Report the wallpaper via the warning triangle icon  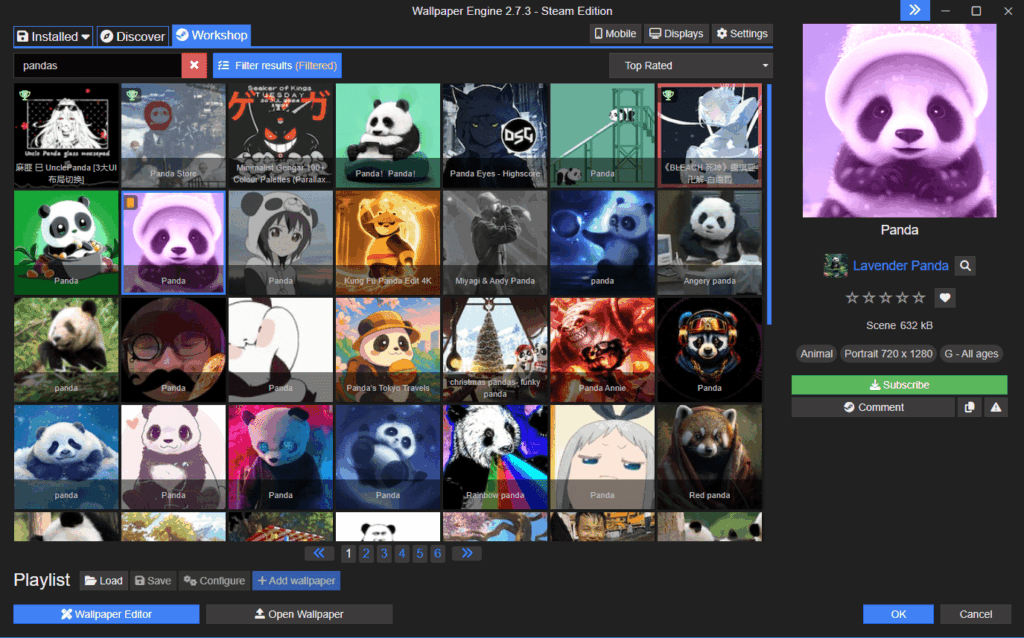pyautogui.click(x=996, y=407)
